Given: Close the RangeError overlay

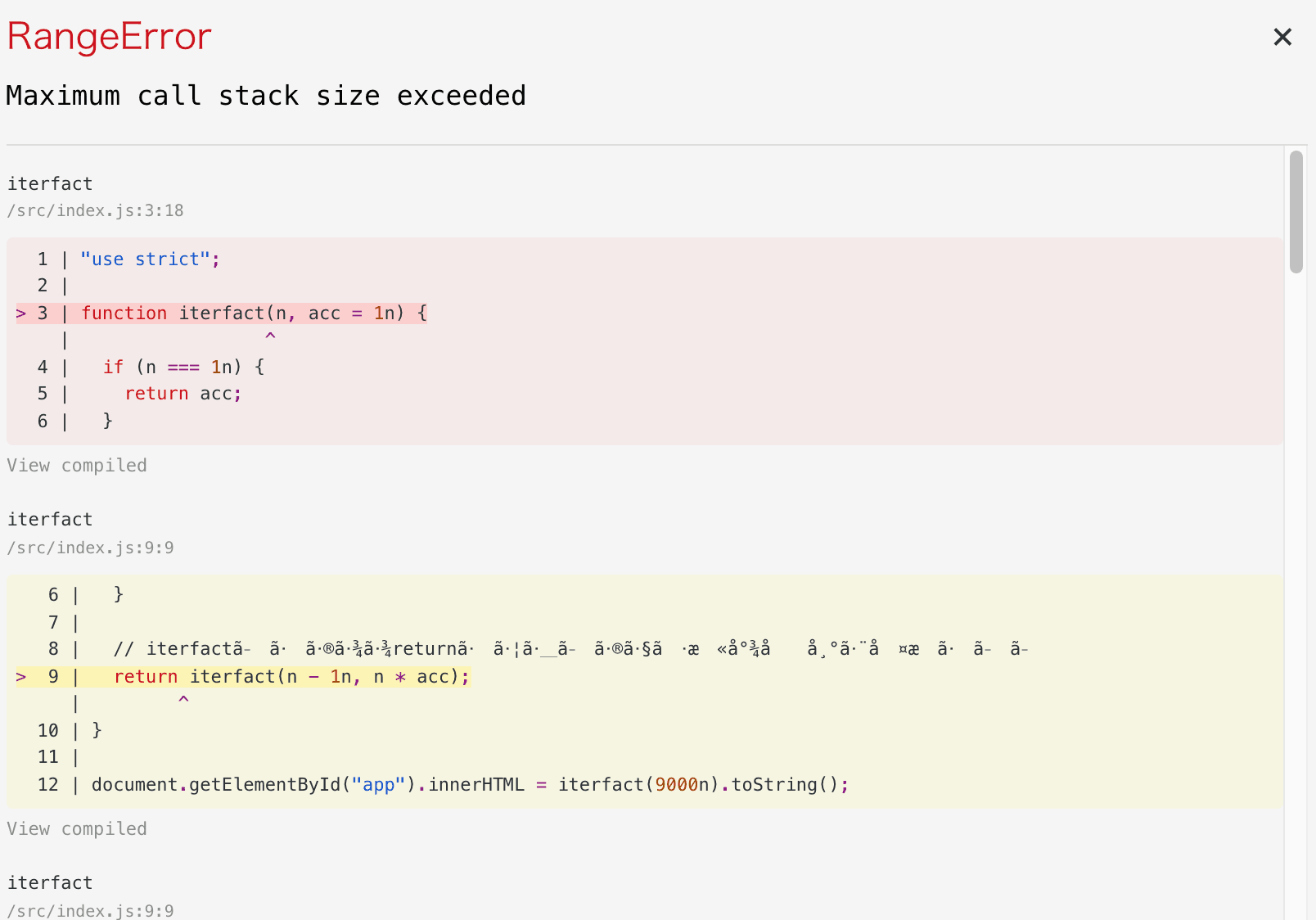Looking at the screenshot, I should coord(1282,37).
